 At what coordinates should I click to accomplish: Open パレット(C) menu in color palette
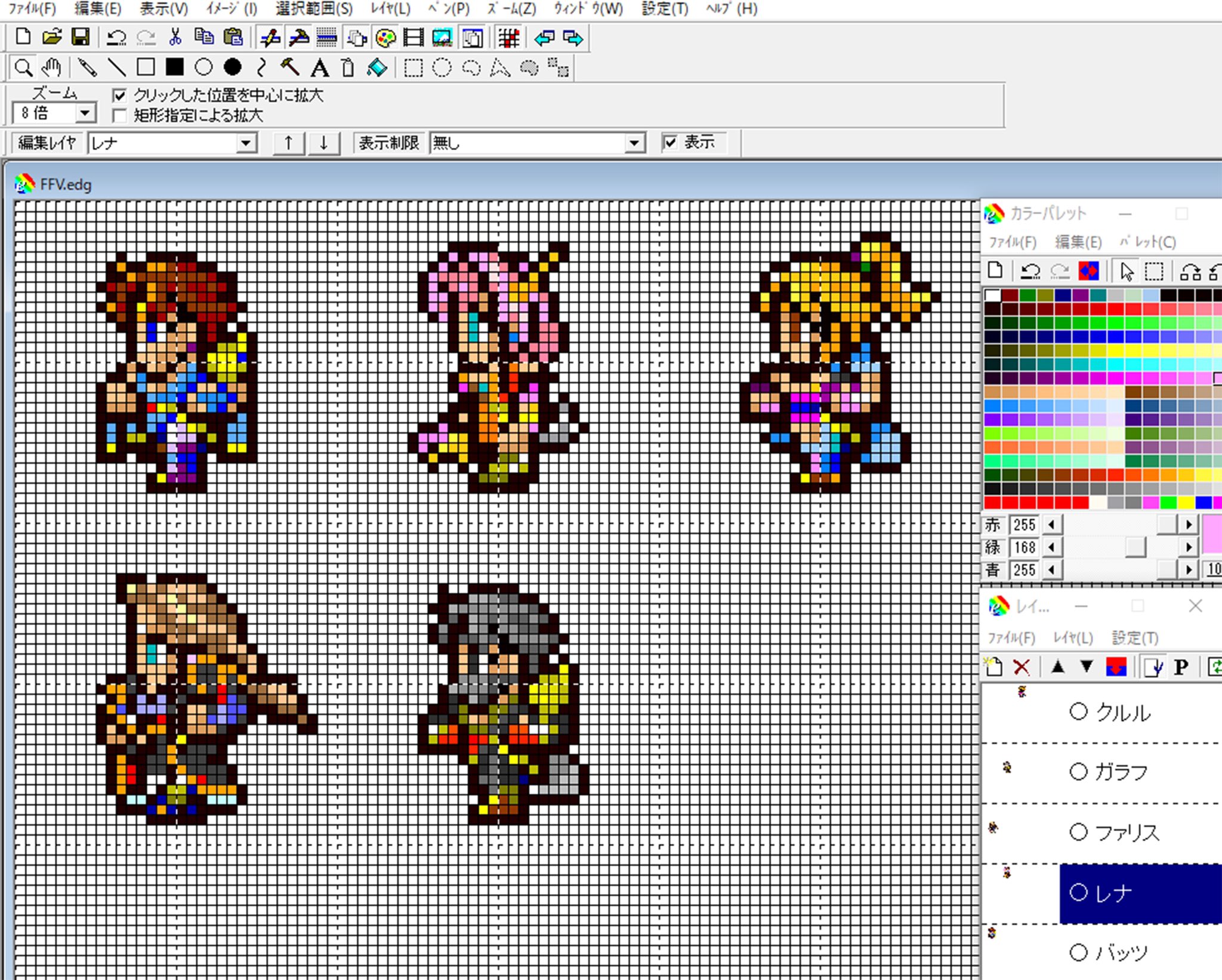(1147, 242)
